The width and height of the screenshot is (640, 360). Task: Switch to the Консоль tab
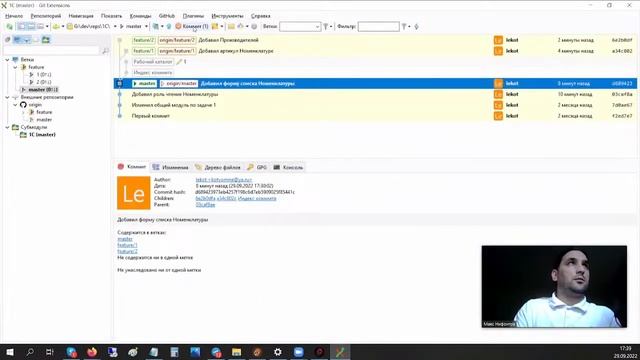(288, 167)
